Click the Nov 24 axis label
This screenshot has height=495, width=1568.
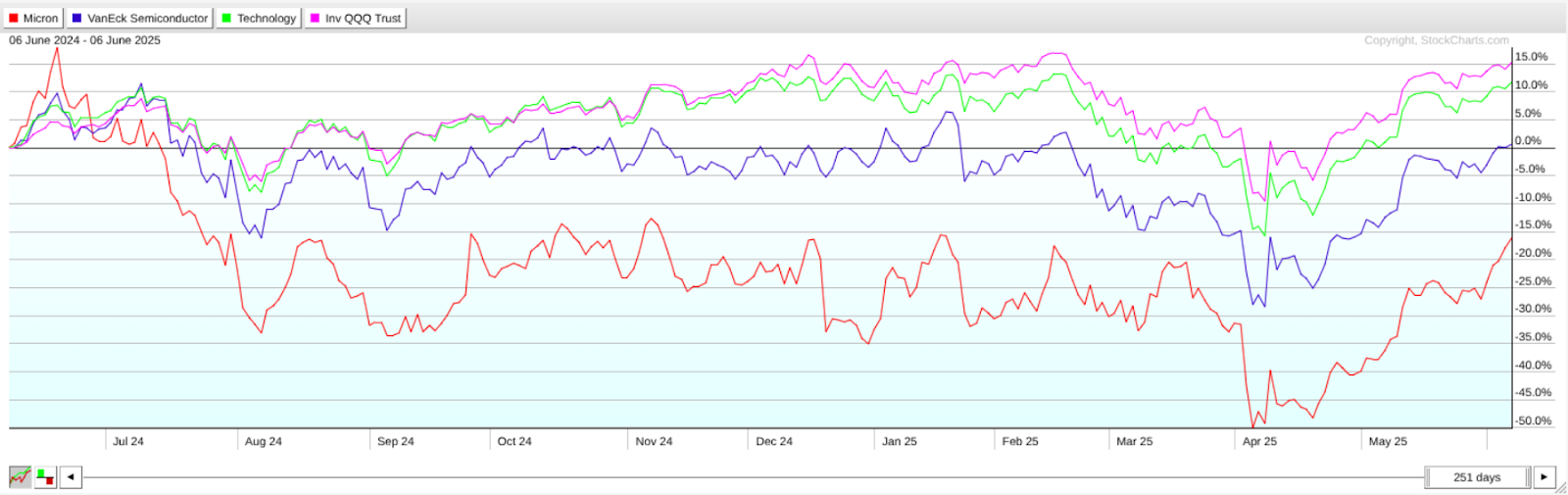click(654, 441)
